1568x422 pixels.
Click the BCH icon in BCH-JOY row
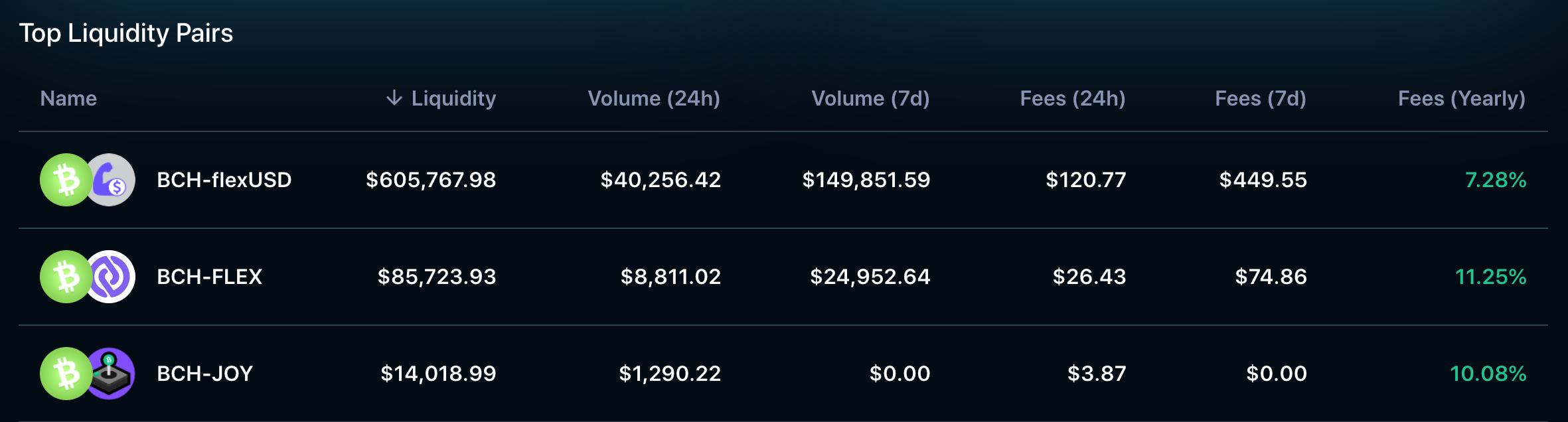(x=66, y=374)
